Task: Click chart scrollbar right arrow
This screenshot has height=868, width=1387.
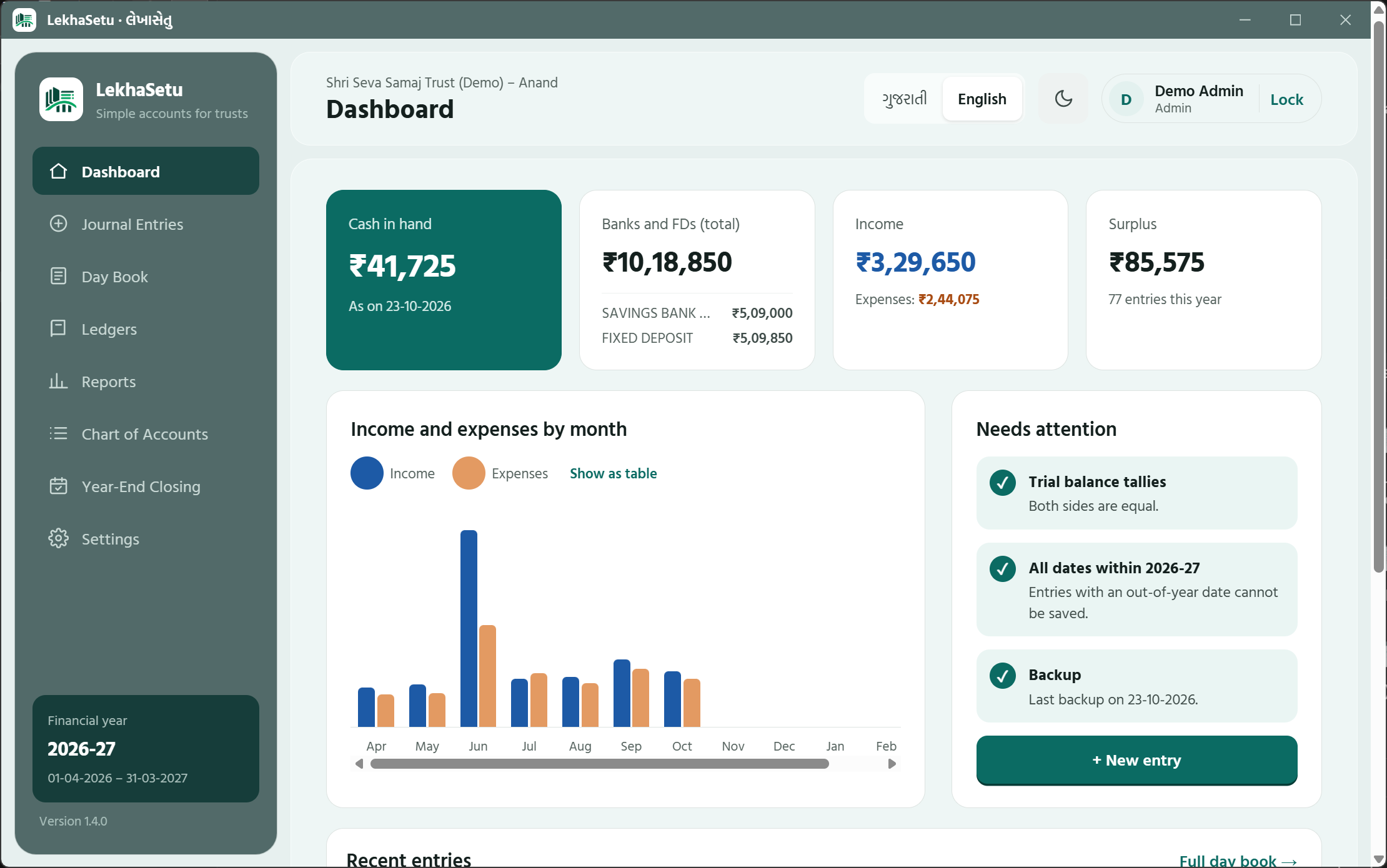Action: 892,764
